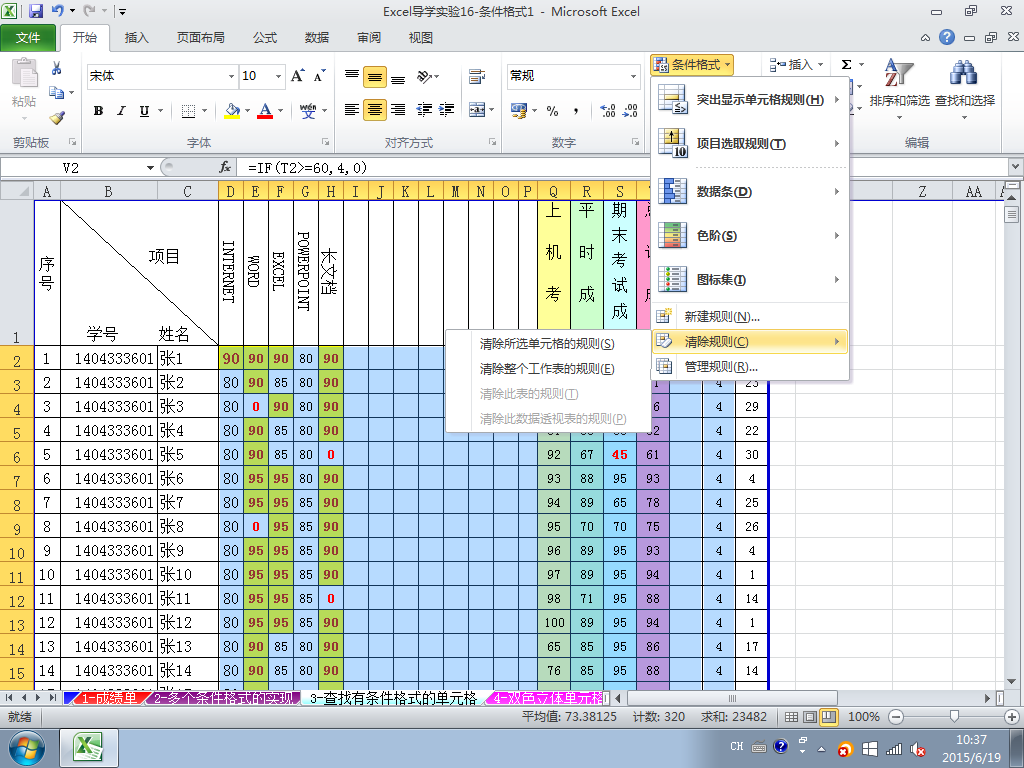The image size is (1024, 768).
Task: Toggle align text left
Action: (352, 110)
